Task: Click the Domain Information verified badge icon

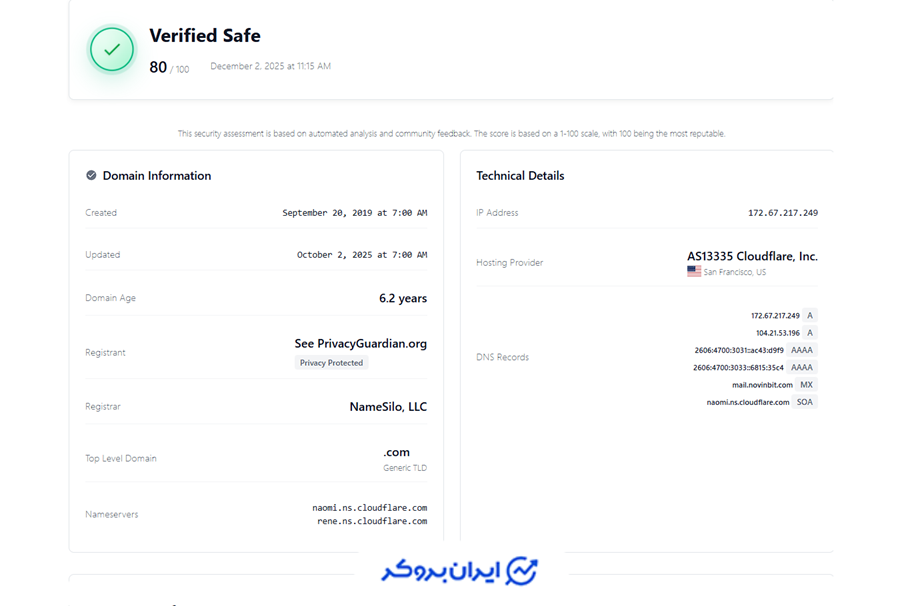Action: 91,176
